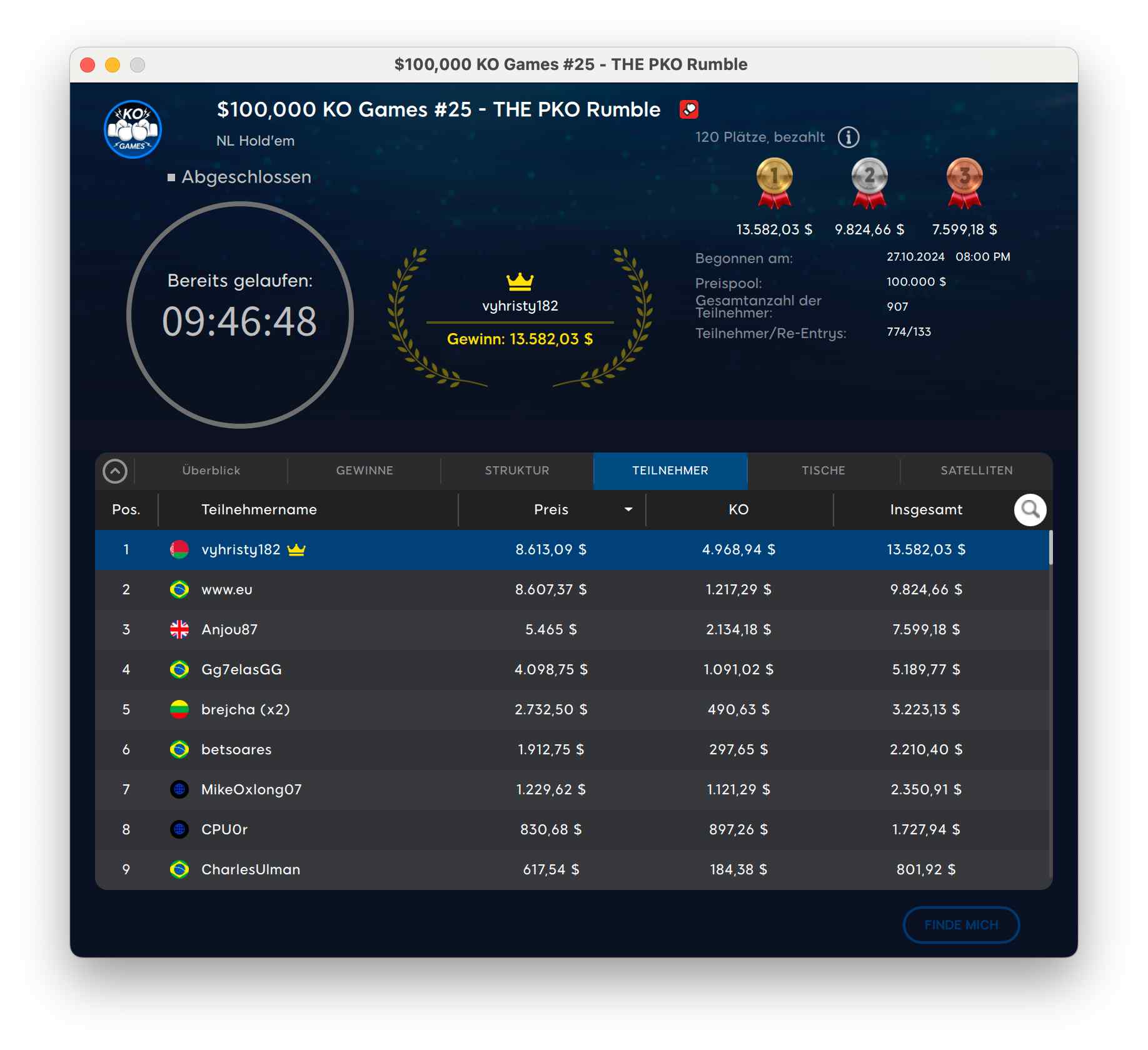This screenshot has height=1050, width=1148.
Task: Click the UK flag beside Anjou87
Action: tap(179, 629)
